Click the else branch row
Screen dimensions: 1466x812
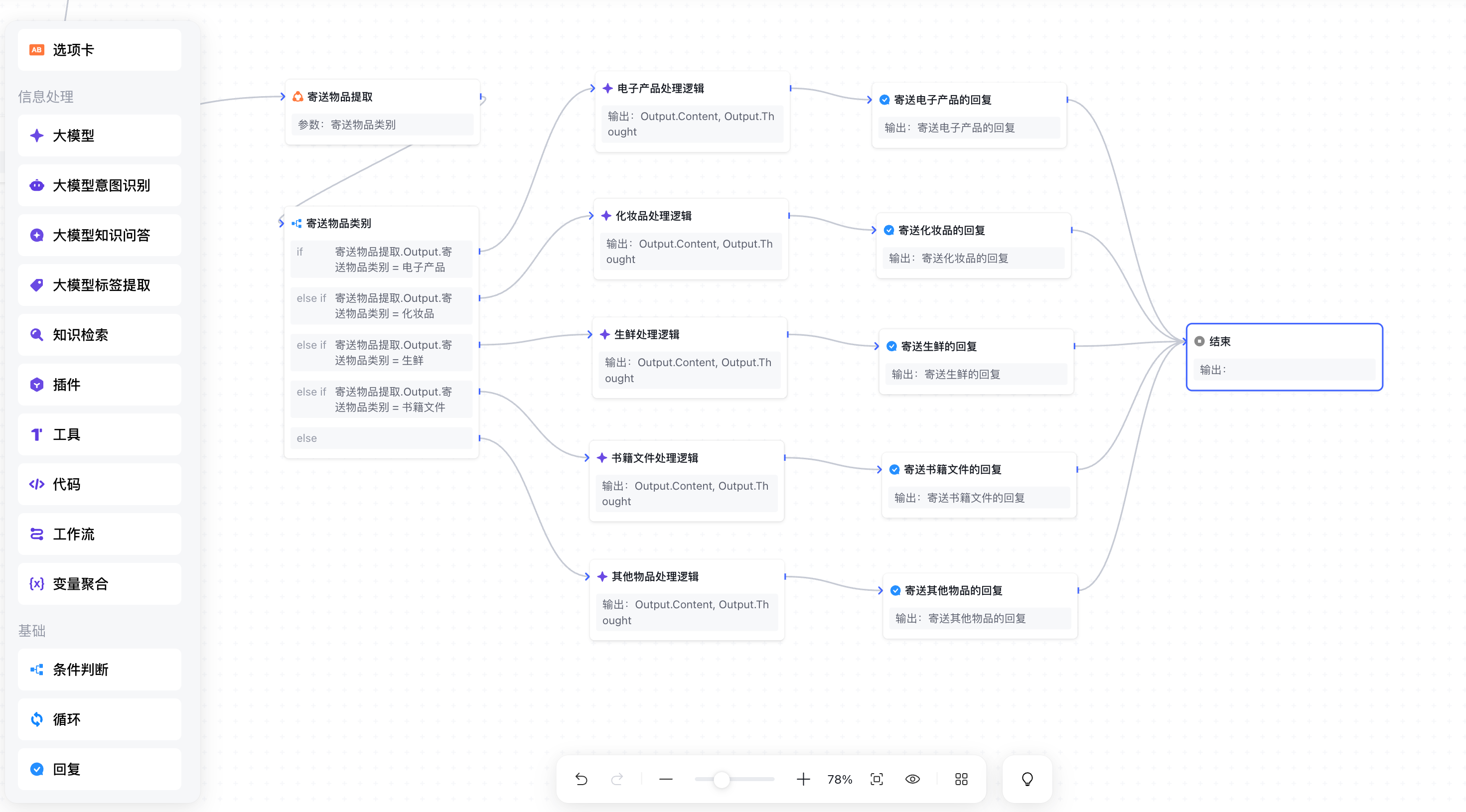coord(381,438)
